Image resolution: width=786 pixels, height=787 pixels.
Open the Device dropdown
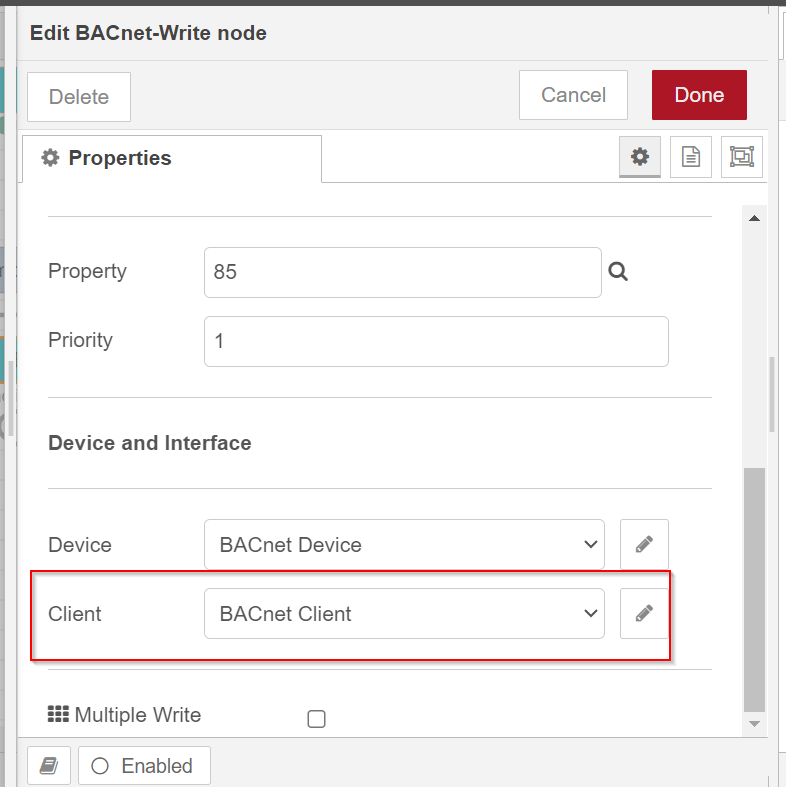pyautogui.click(x=404, y=544)
